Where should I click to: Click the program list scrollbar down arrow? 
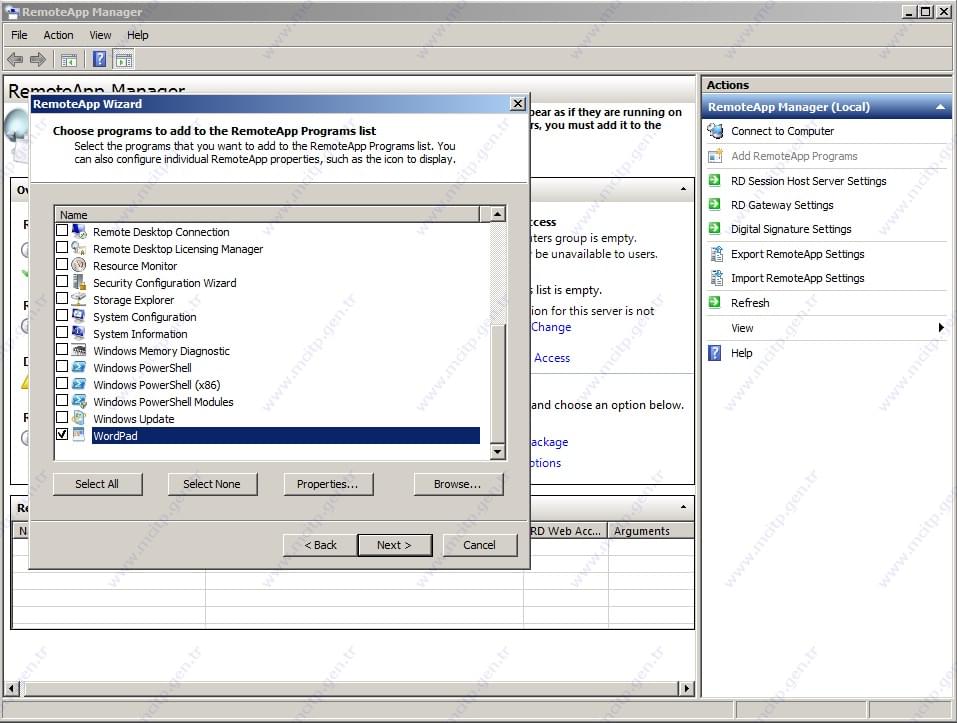pyautogui.click(x=497, y=451)
